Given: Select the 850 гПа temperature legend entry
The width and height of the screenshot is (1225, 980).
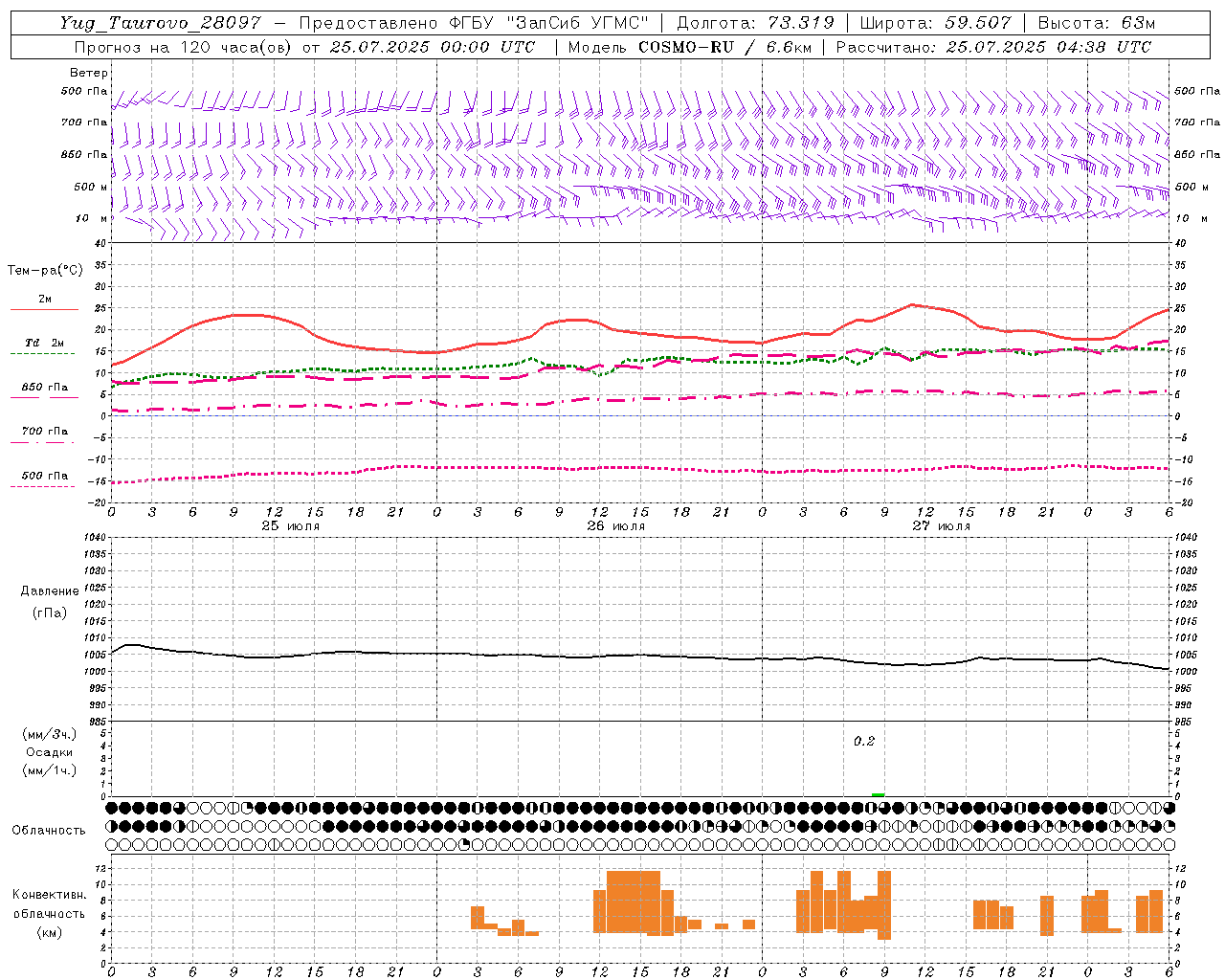Looking at the screenshot, I should tap(44, 388).
